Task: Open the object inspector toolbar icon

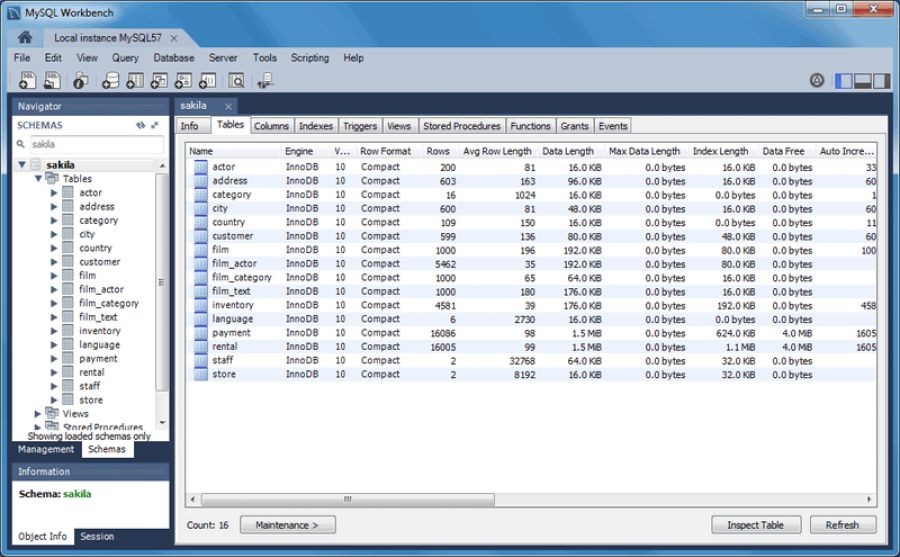Action: [81, 81]
